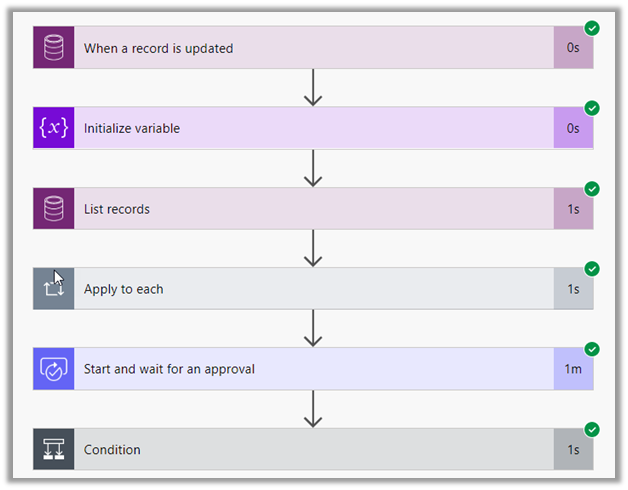Click the green checkmark on Apply to each
The height and width of the screenshot is (490, 628).
pos(591,269)
